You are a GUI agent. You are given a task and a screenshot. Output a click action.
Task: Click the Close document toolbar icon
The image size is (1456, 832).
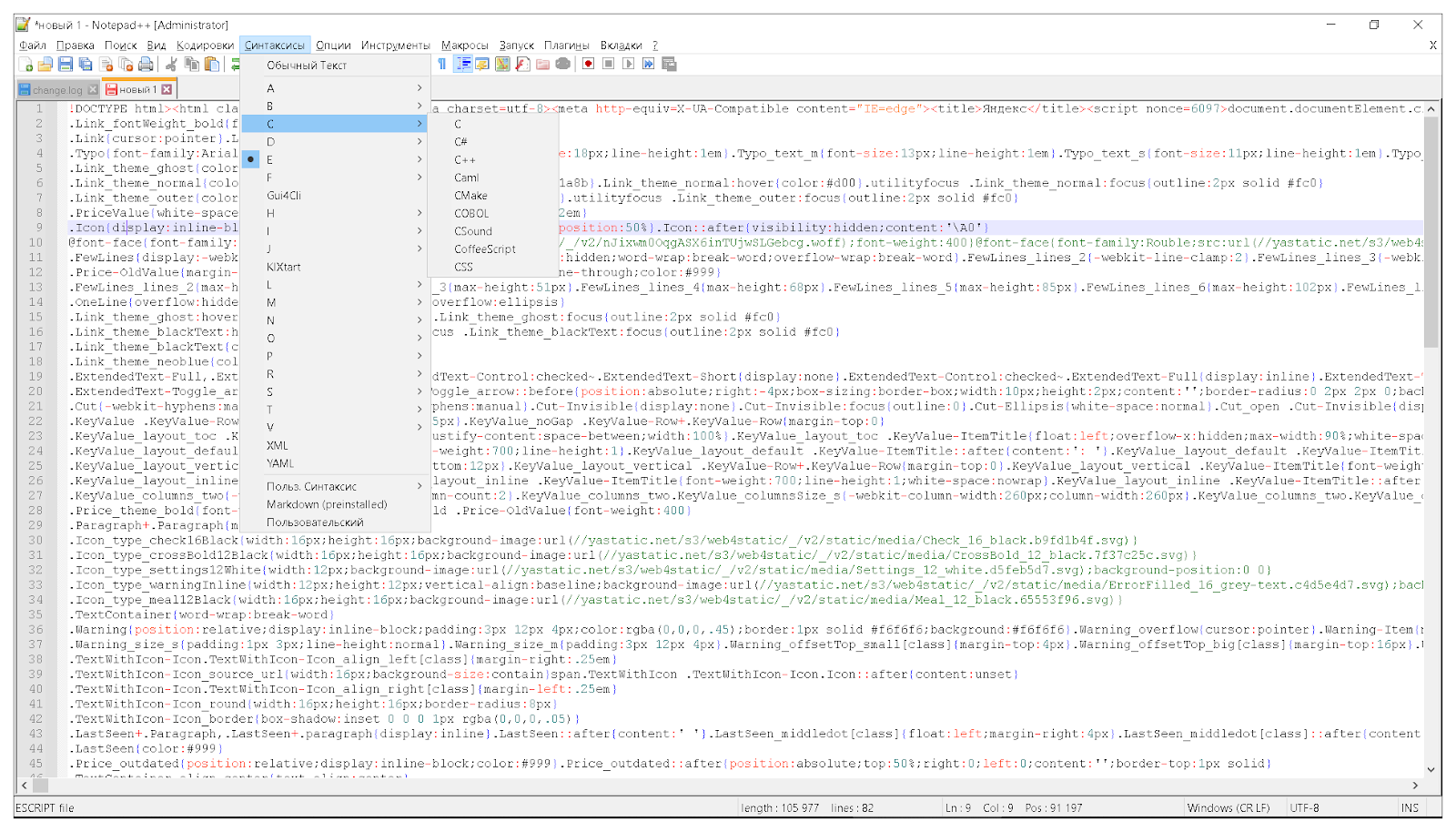[106, 65]
